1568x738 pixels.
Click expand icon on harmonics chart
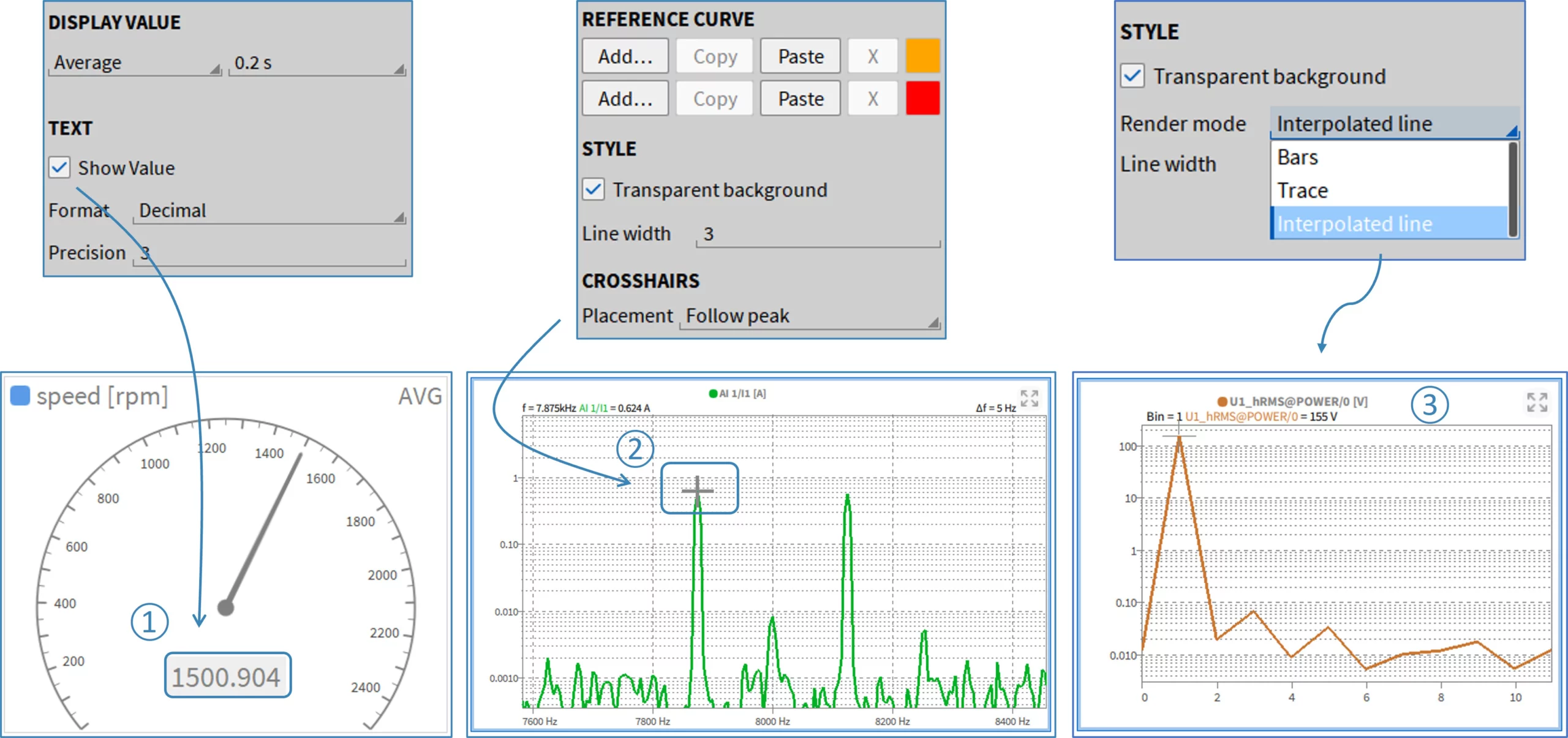[x=1537, y=402]
